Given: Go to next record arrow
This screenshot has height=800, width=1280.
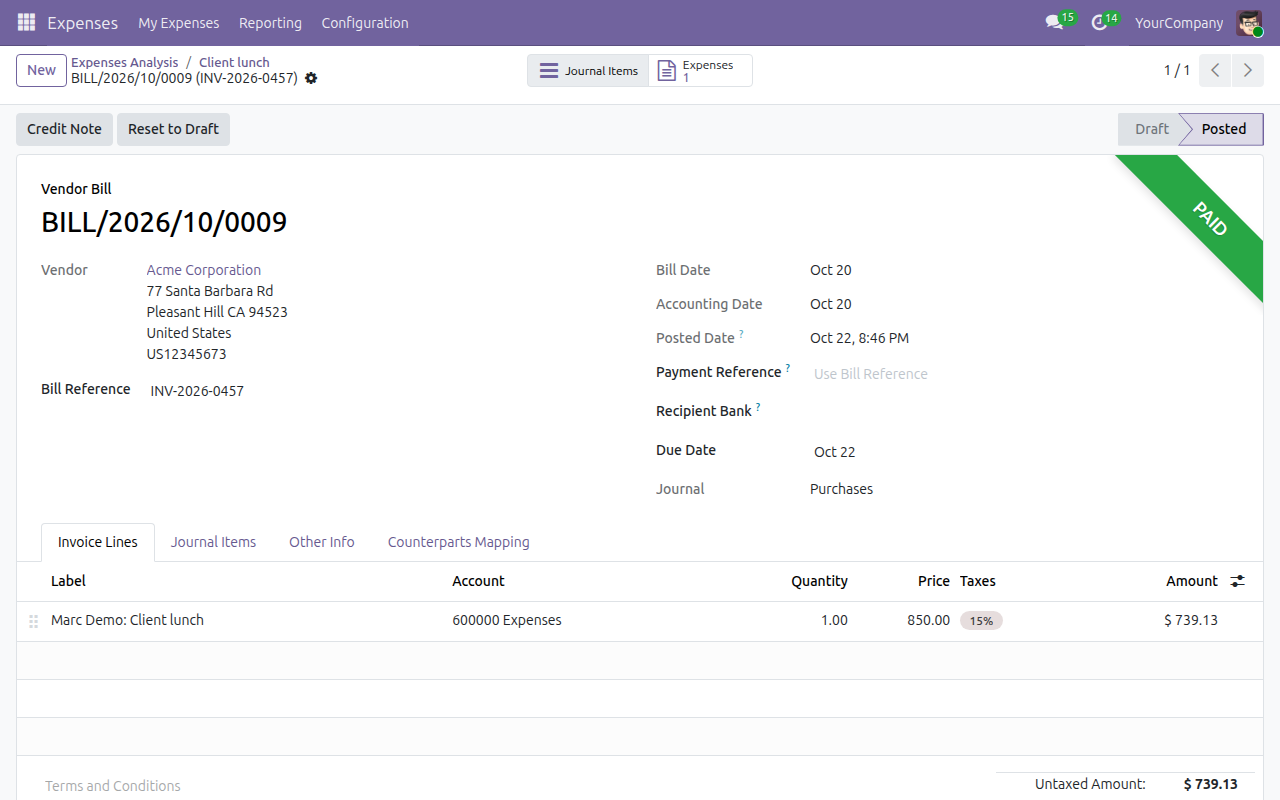Looking at the screenshot, I should [1247, 70].
